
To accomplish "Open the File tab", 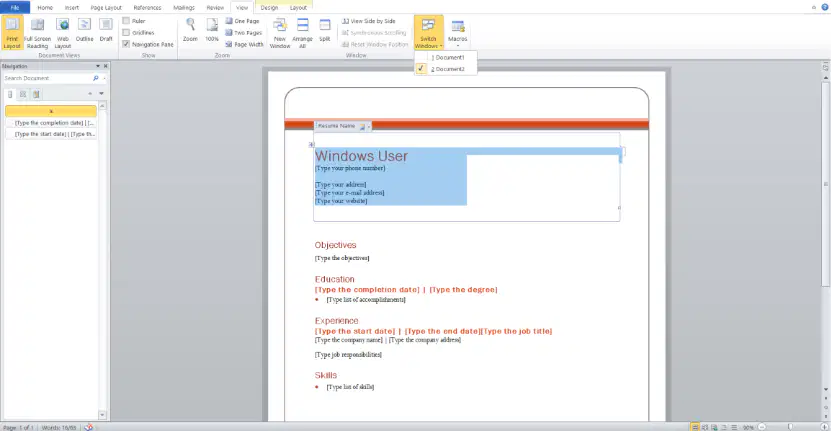I will [15, 7].
